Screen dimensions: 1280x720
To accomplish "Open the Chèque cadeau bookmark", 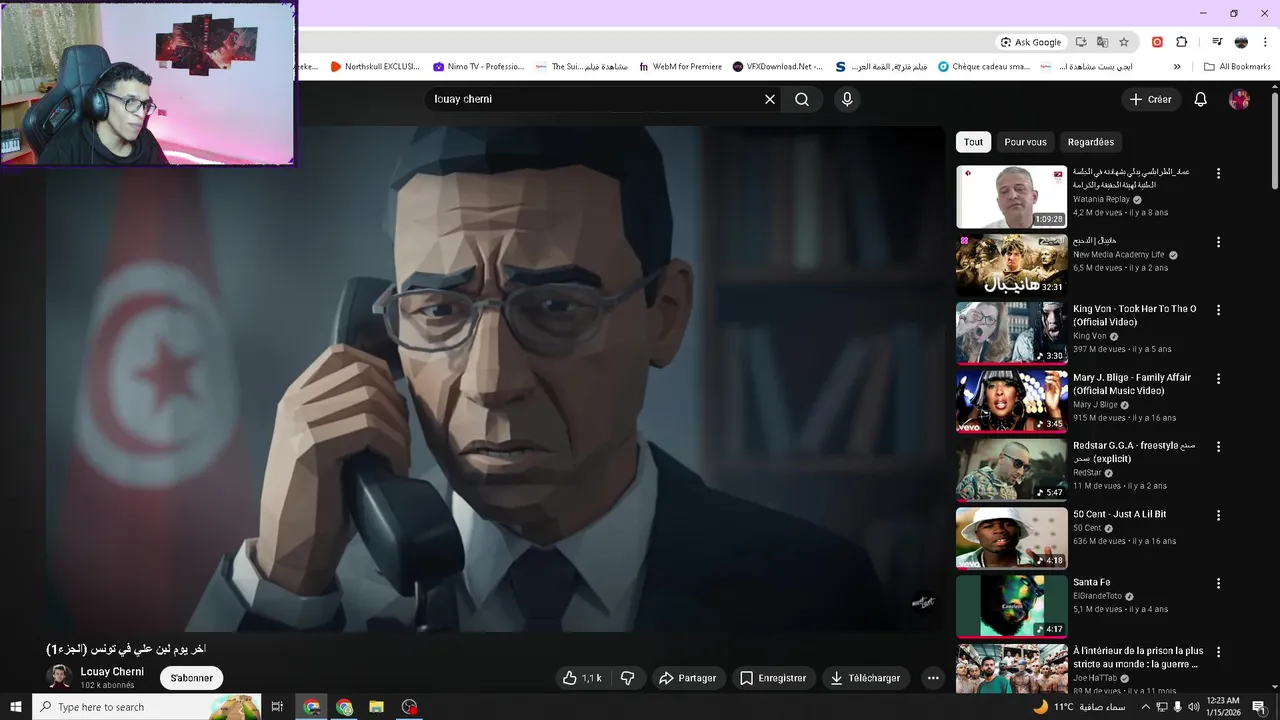I will pyautogui.click(x=983, y=67).
